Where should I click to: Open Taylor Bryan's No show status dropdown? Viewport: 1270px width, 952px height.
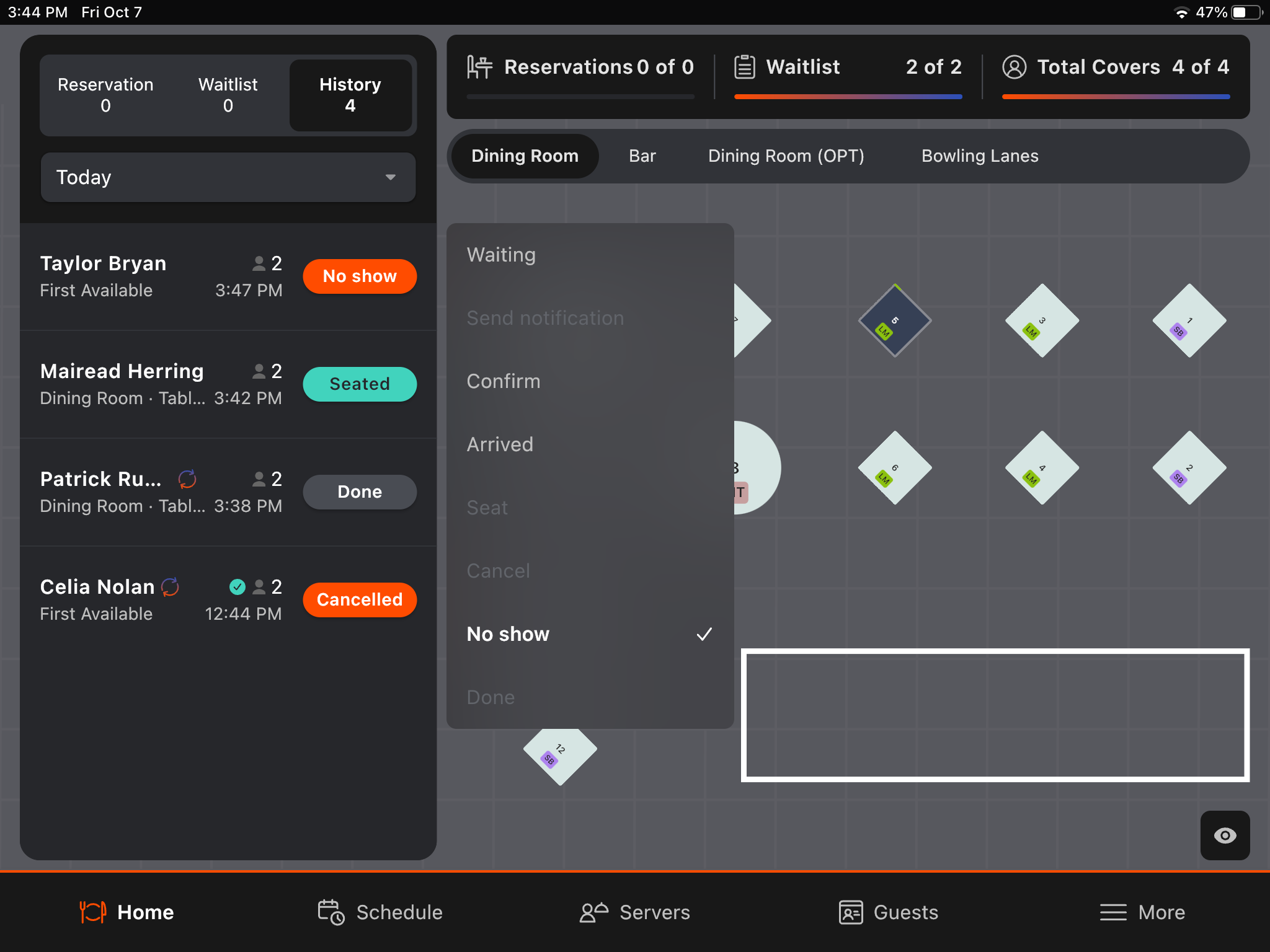(x=359, y=276)
